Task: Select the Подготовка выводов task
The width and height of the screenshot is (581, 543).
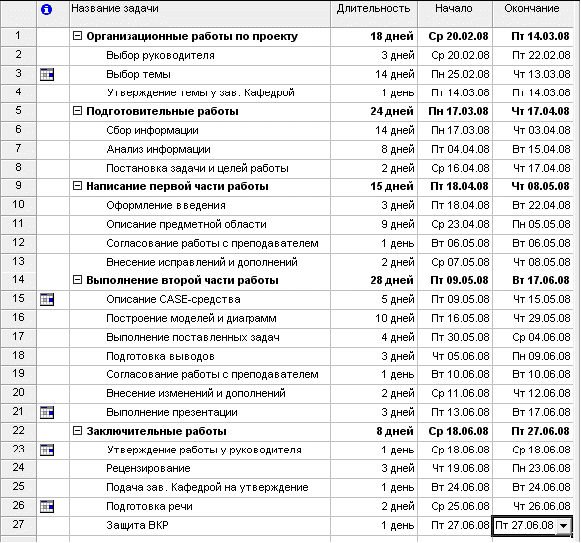Action: tap(160, 356)
